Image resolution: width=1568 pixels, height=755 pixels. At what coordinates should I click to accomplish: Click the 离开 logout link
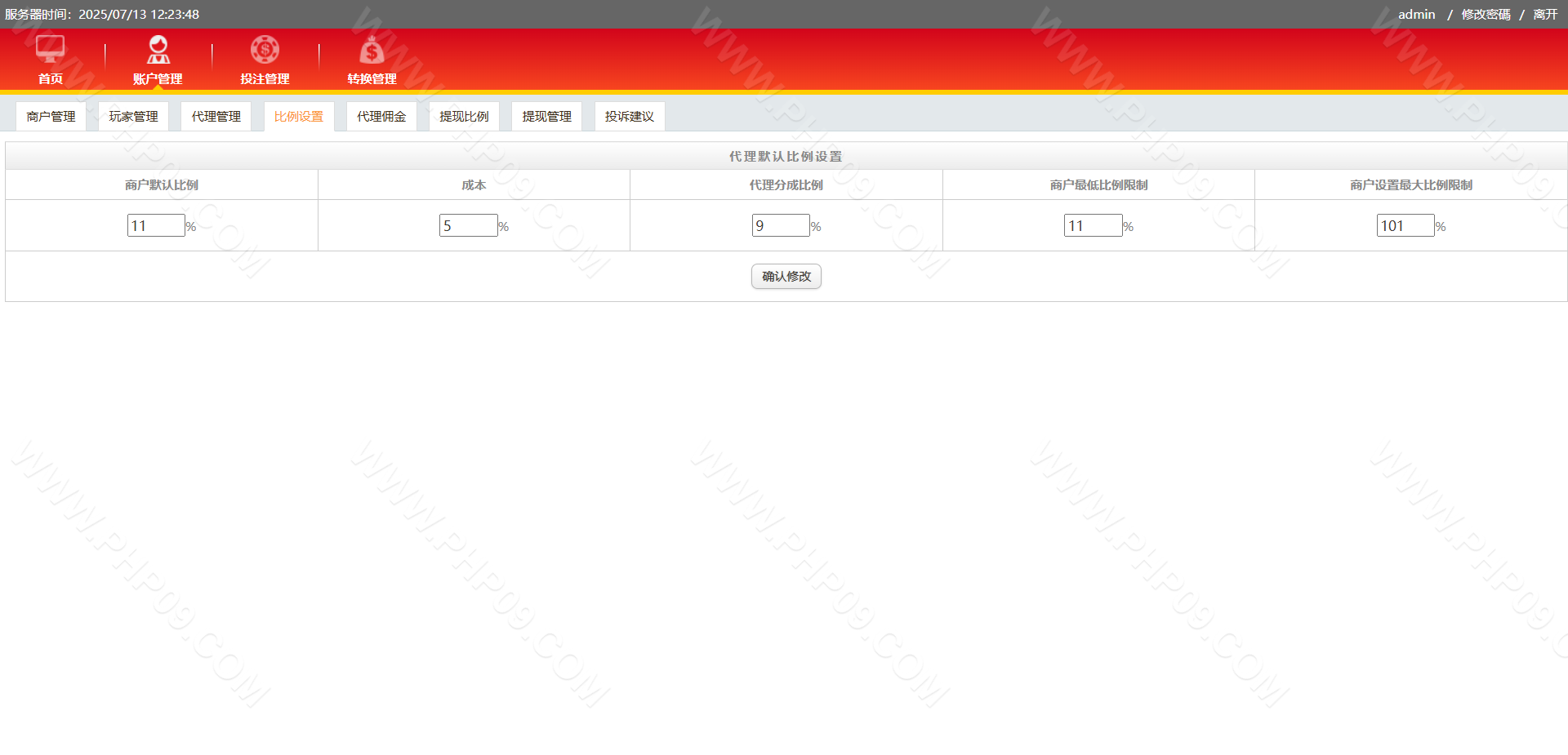tap(1545, 15)
